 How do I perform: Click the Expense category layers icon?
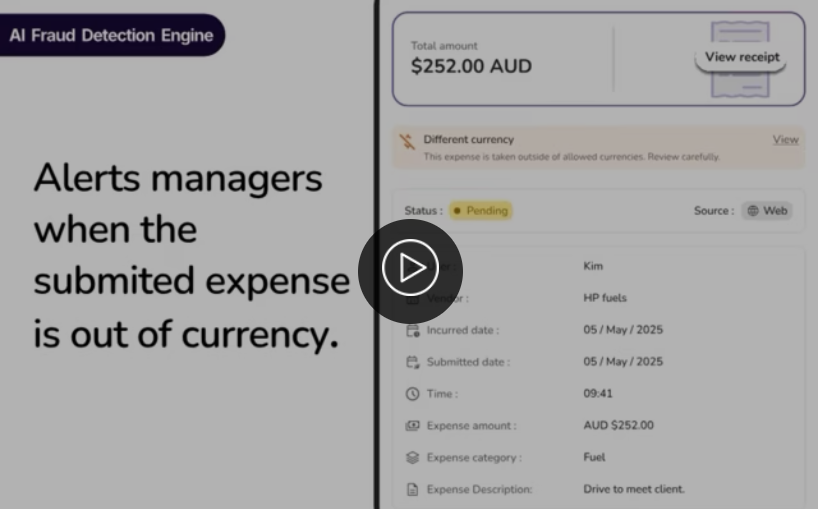413,457
